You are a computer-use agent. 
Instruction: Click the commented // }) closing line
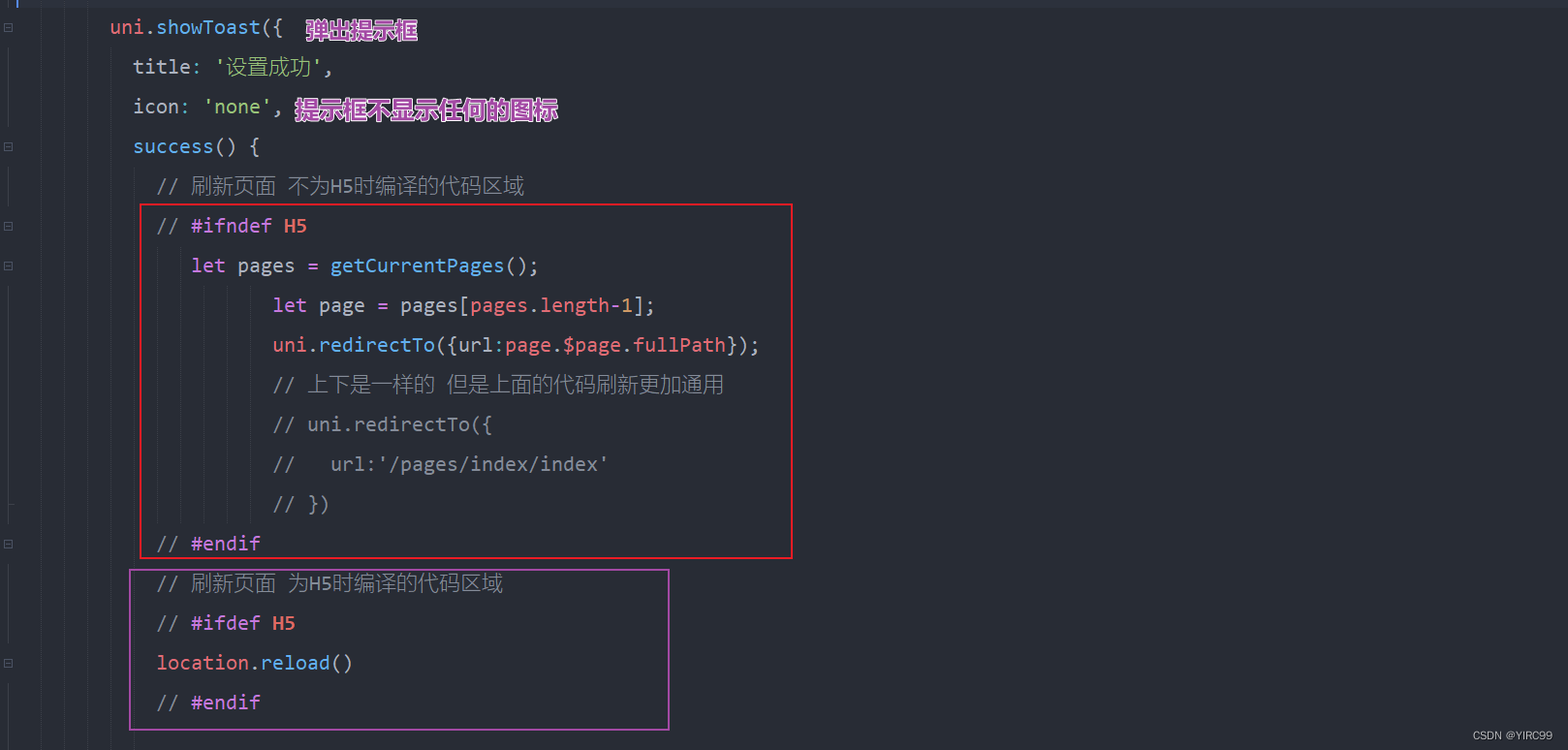tap(300, 504)
